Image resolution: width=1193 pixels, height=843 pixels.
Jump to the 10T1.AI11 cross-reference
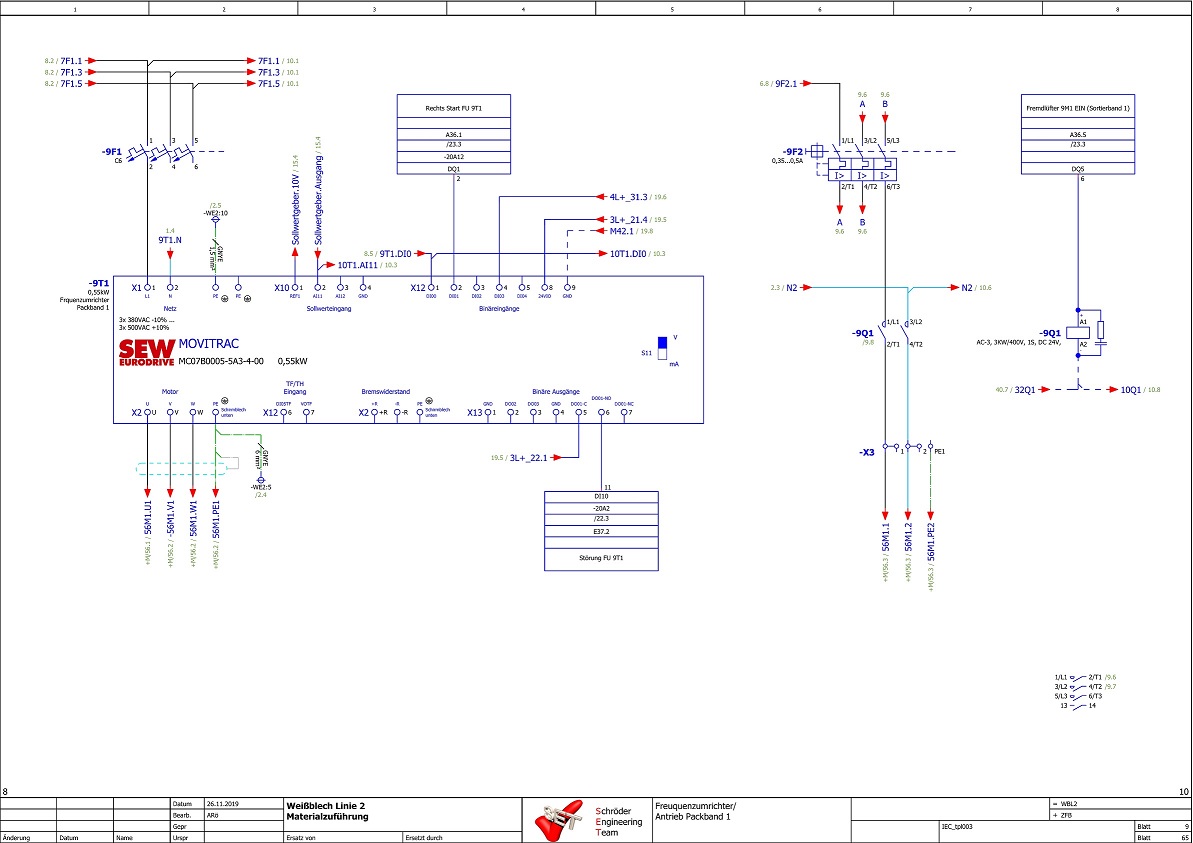(x=357, y=265)
